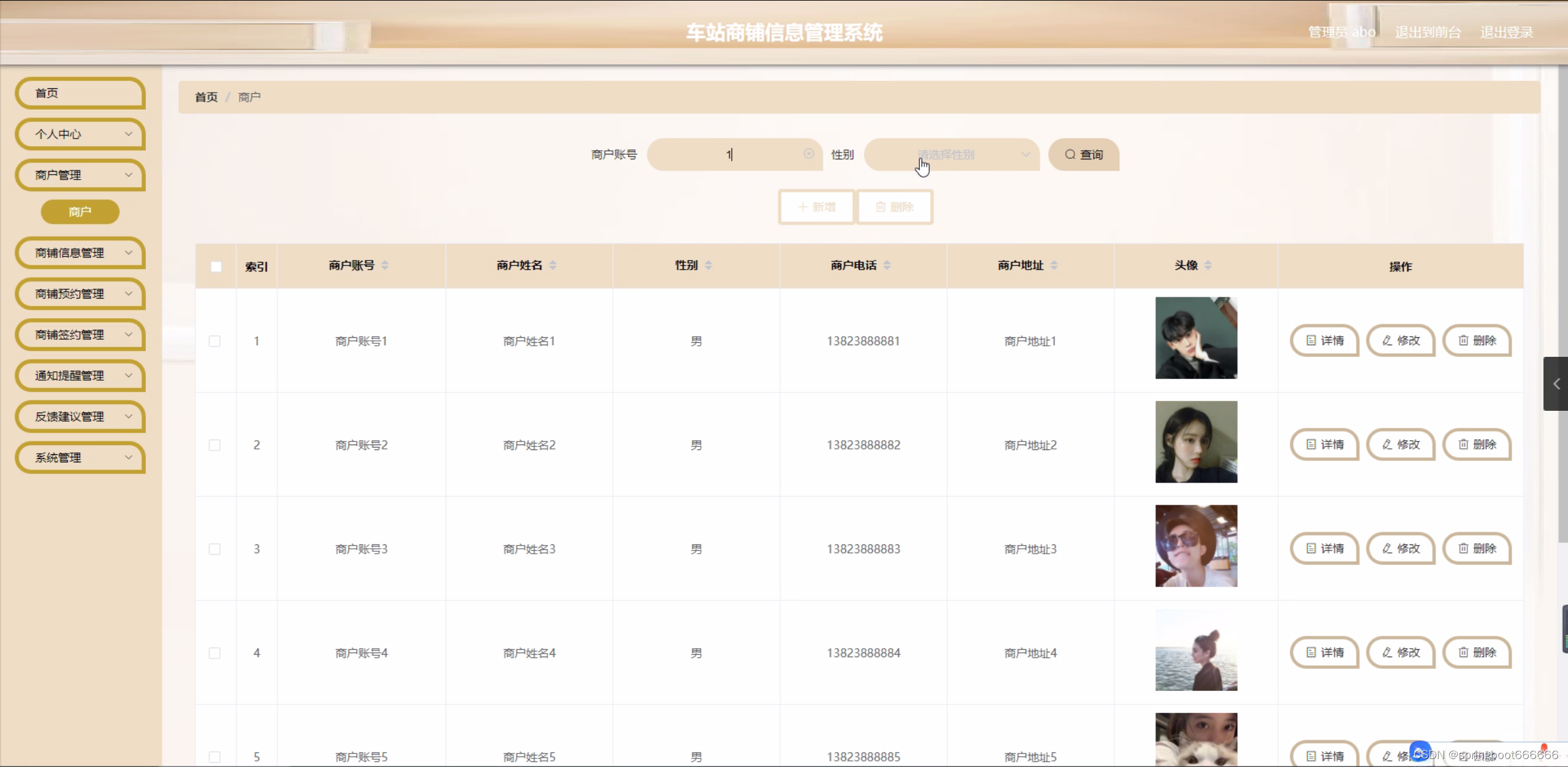The image size is (1568, 767).
Task: Clear the merchant account search field
Action: (809, 154)
